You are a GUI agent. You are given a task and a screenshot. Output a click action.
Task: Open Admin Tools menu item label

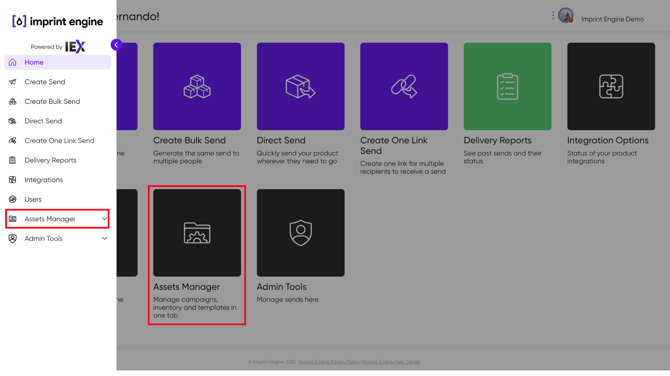[x=44, y=238]
